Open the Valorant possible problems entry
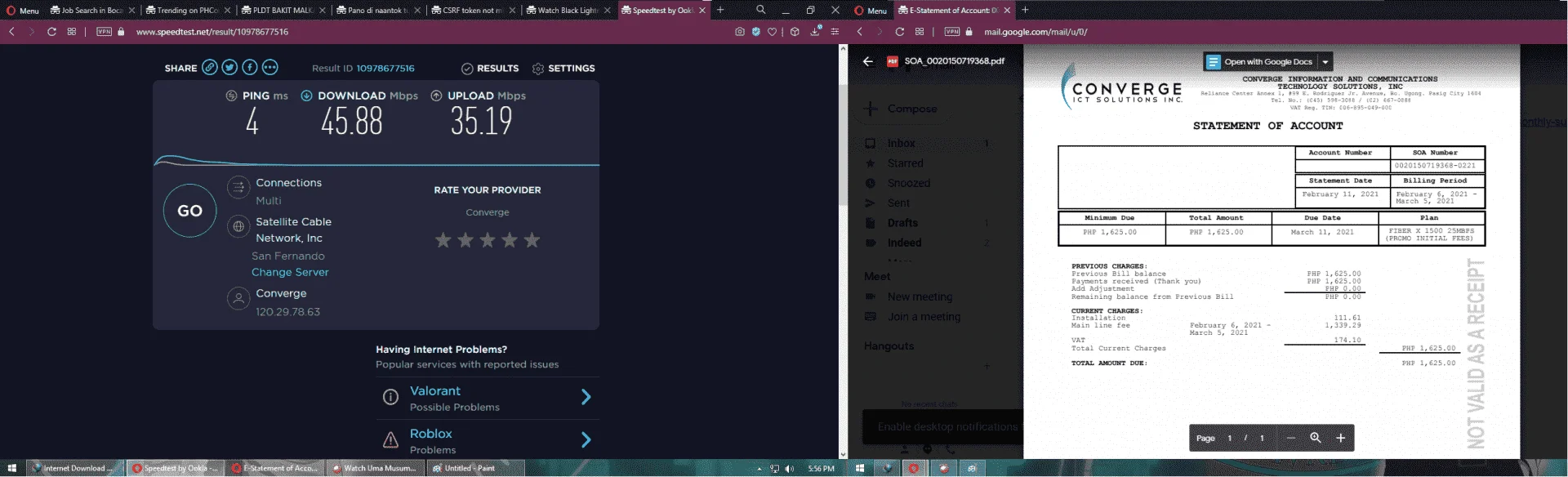The width and height of the screenshot is (1568, 477). tap(488, 398)
